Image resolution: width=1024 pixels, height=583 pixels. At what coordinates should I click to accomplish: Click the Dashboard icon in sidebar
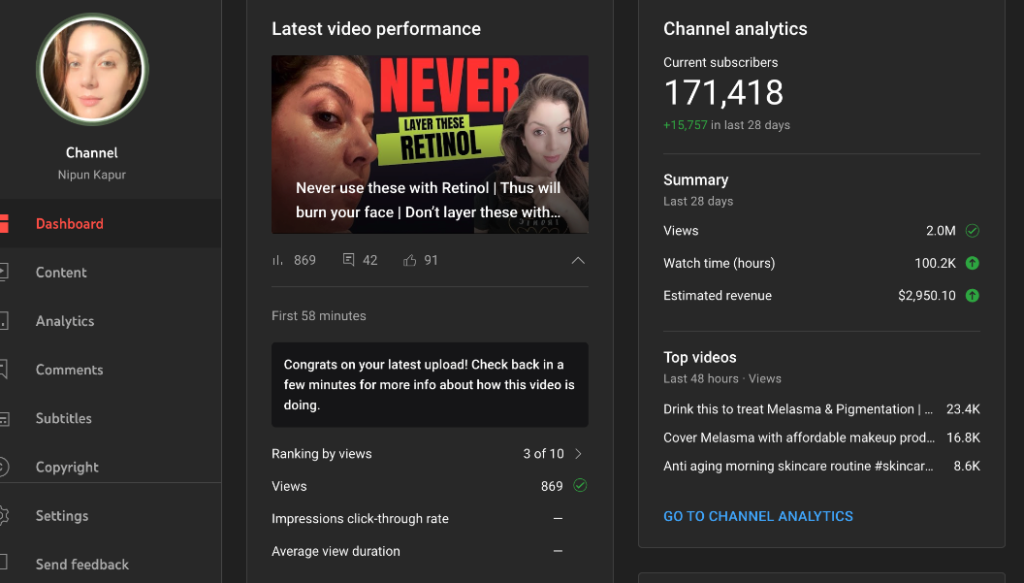(x=4, y=224)
